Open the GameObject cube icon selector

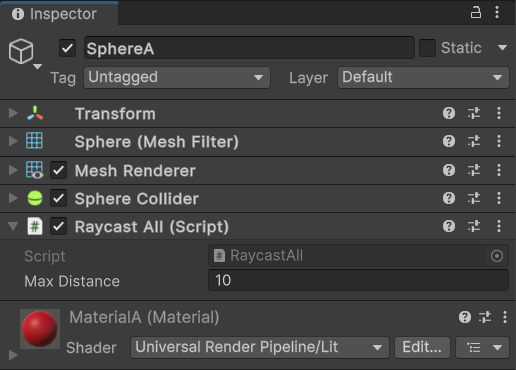click(x=25, y=53)
